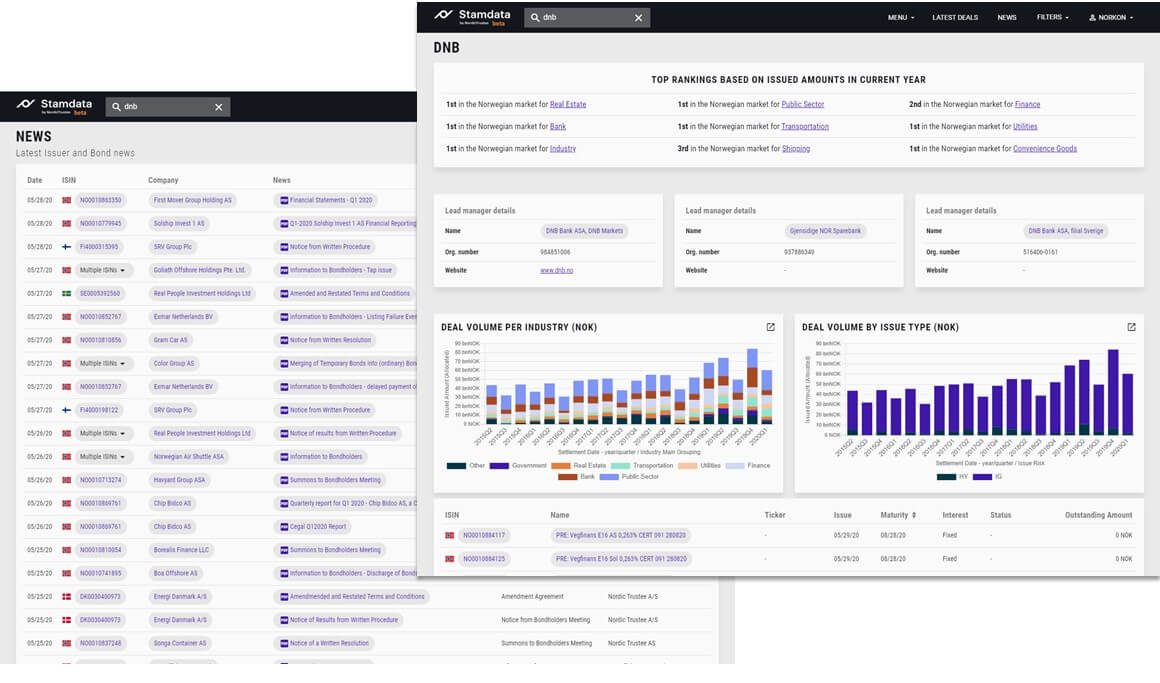Viewport: 1160px width, 683px height.
Task: Click search magnifier icon in DNB window
Action: pyautogui.click(x=535, y=18)
